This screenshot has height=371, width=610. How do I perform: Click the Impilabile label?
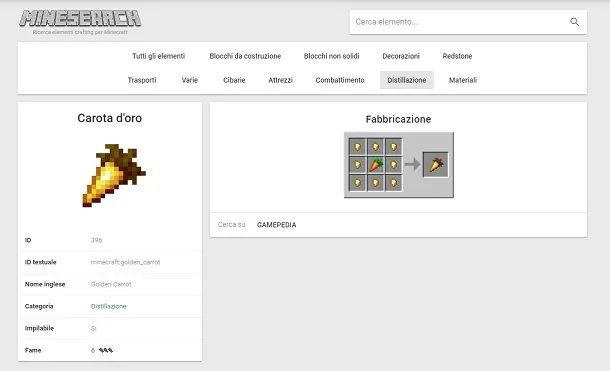[39, 329]
